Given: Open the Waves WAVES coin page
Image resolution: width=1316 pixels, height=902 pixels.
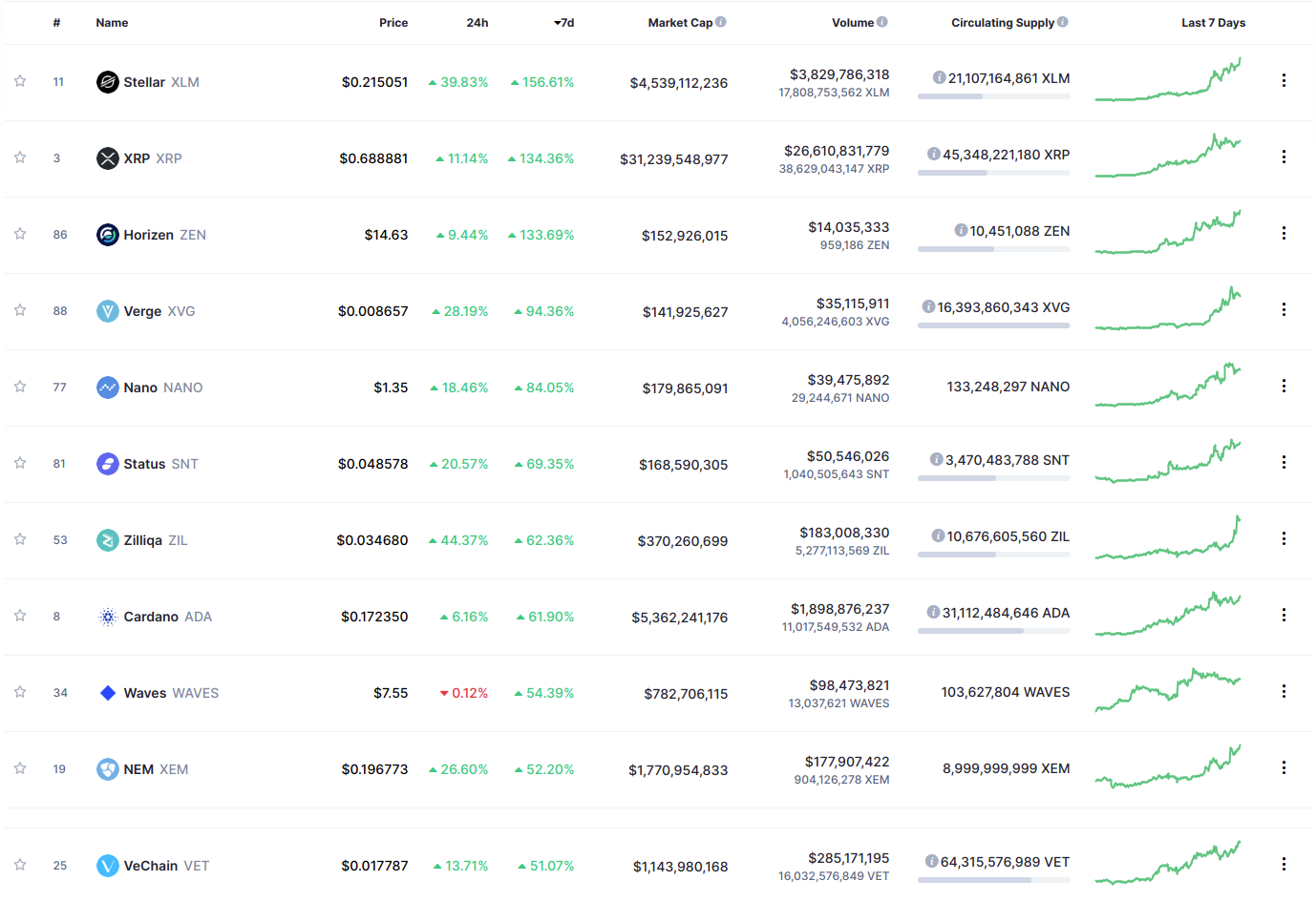Looking at the screenshot, I should click(x=171, y=693).
